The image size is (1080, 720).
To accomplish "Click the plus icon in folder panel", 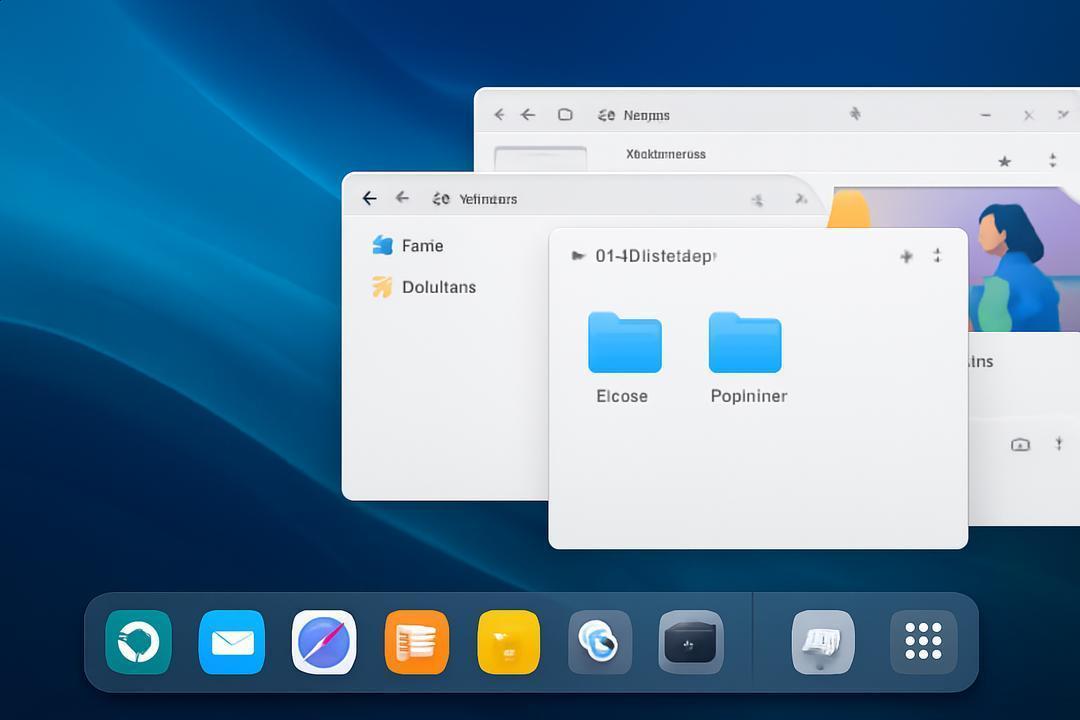I will click(x=906, y=256).
